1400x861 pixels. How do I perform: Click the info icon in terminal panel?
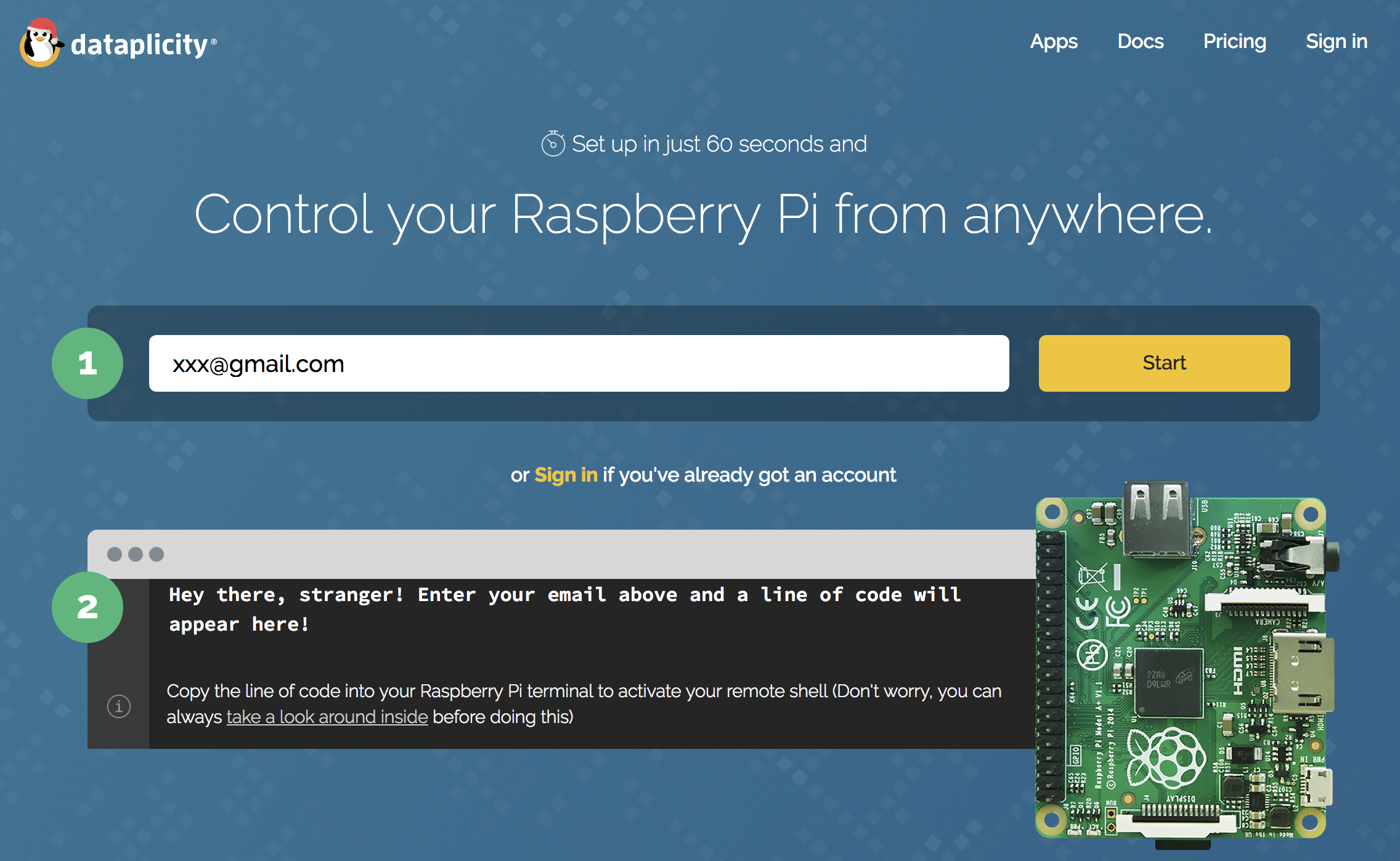pos(119,706)
